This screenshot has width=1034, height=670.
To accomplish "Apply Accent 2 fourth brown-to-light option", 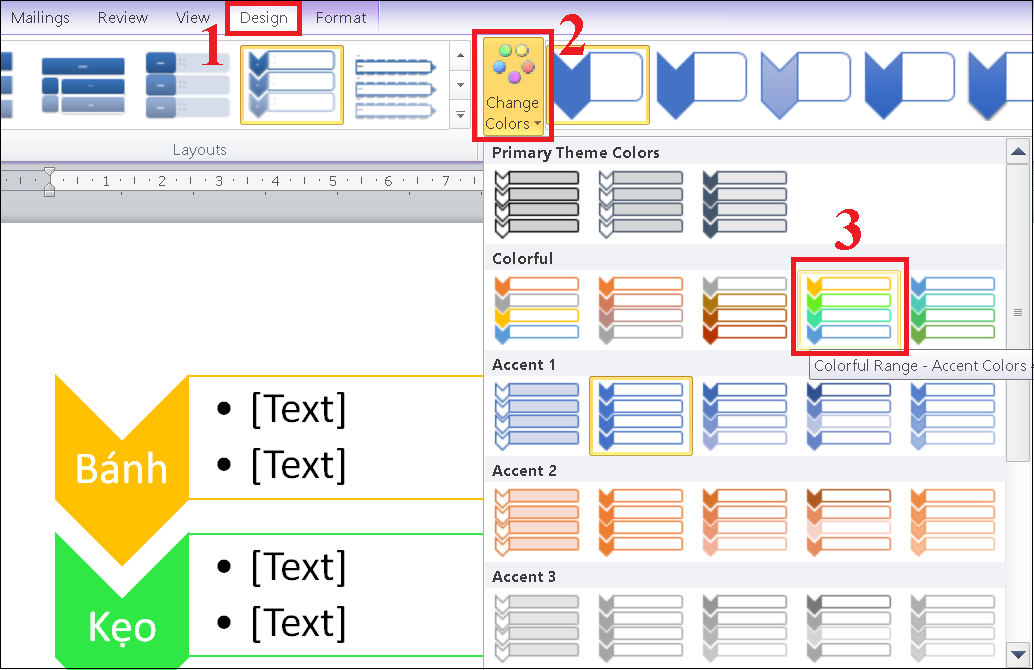I will point(849,522).
